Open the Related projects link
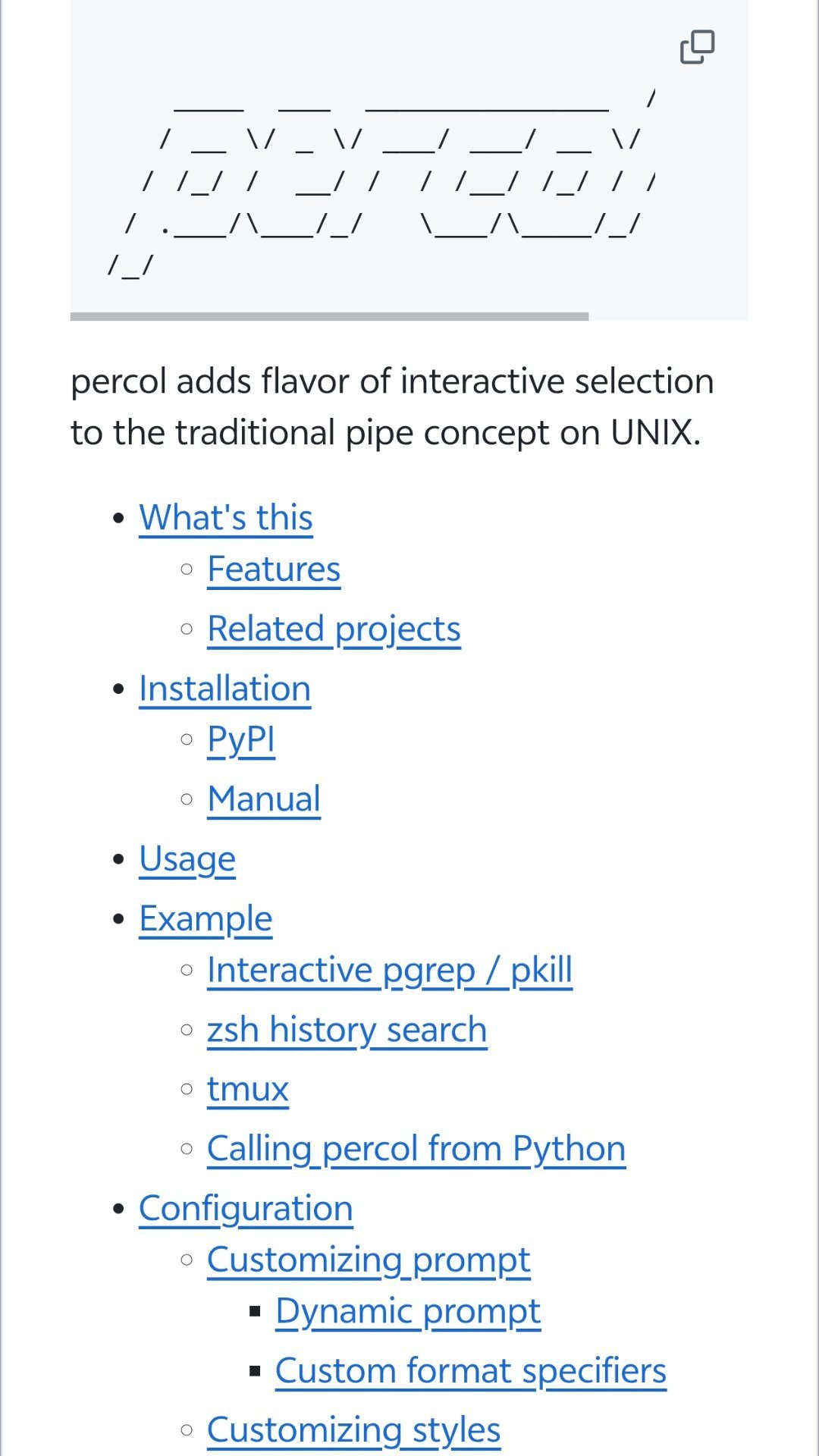 tap(334, 629)
